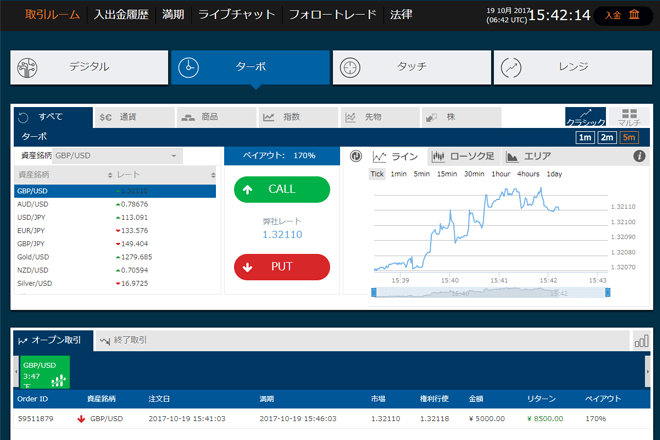
Task: Switch chart to エリア type
Action: (528, 157)
